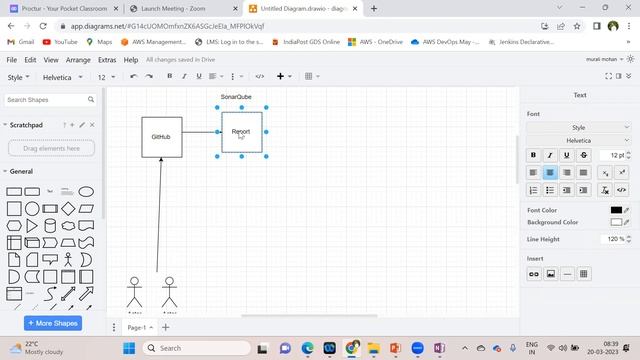Click the Undo arrow in toolbar

pos(133,76)
